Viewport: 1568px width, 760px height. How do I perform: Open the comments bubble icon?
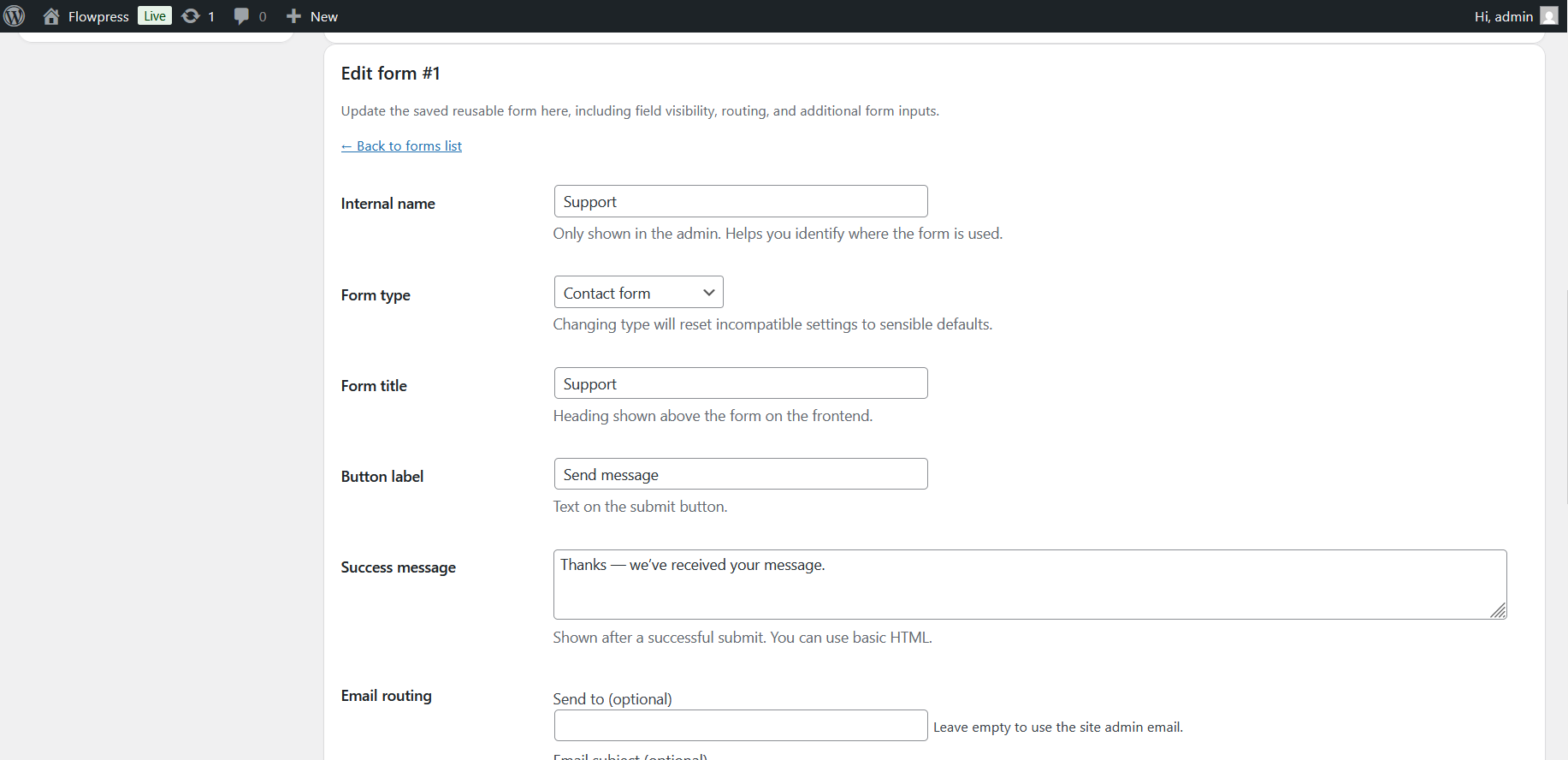242,16
